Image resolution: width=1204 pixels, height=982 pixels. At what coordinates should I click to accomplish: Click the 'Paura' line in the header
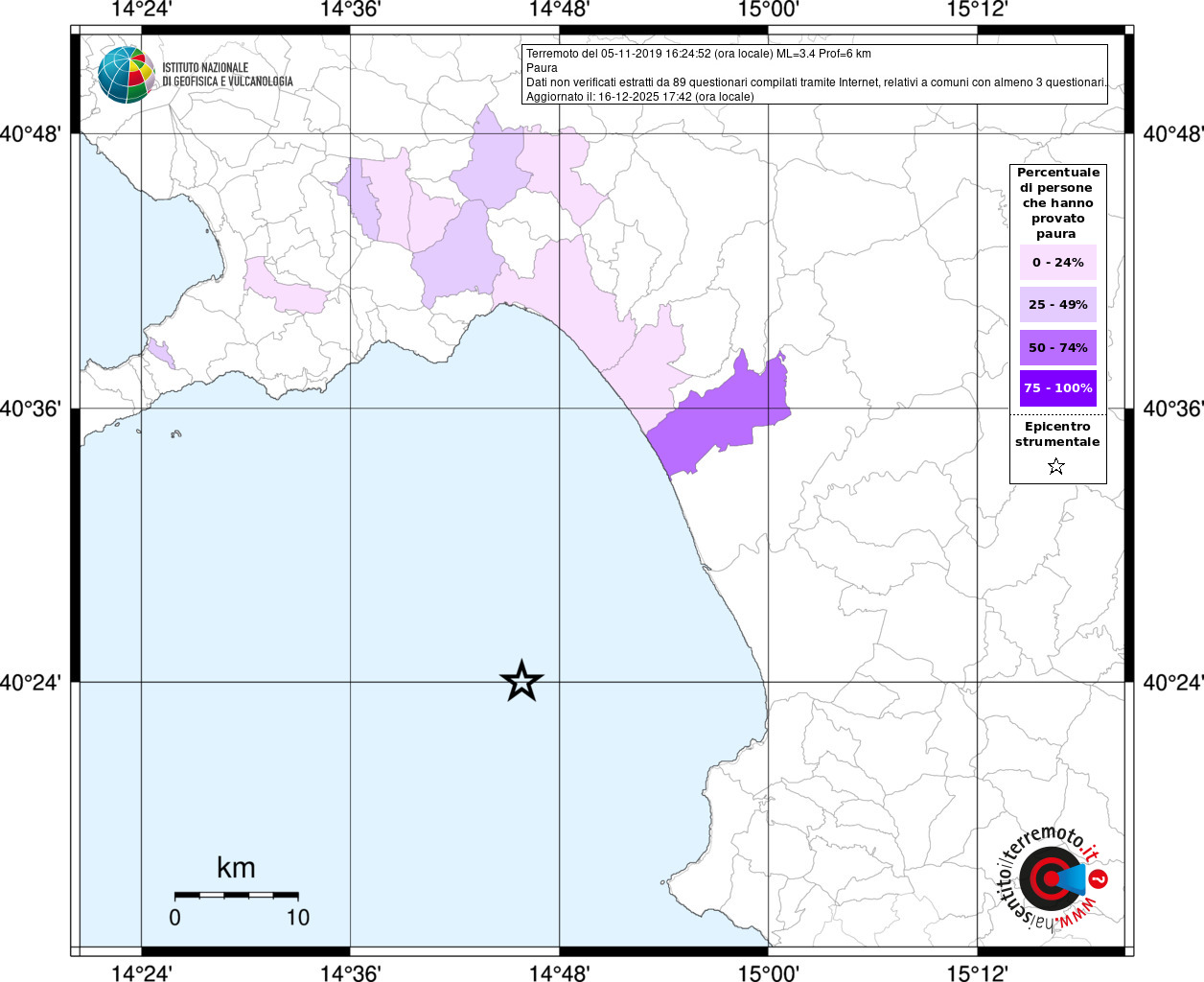(542, 68)
